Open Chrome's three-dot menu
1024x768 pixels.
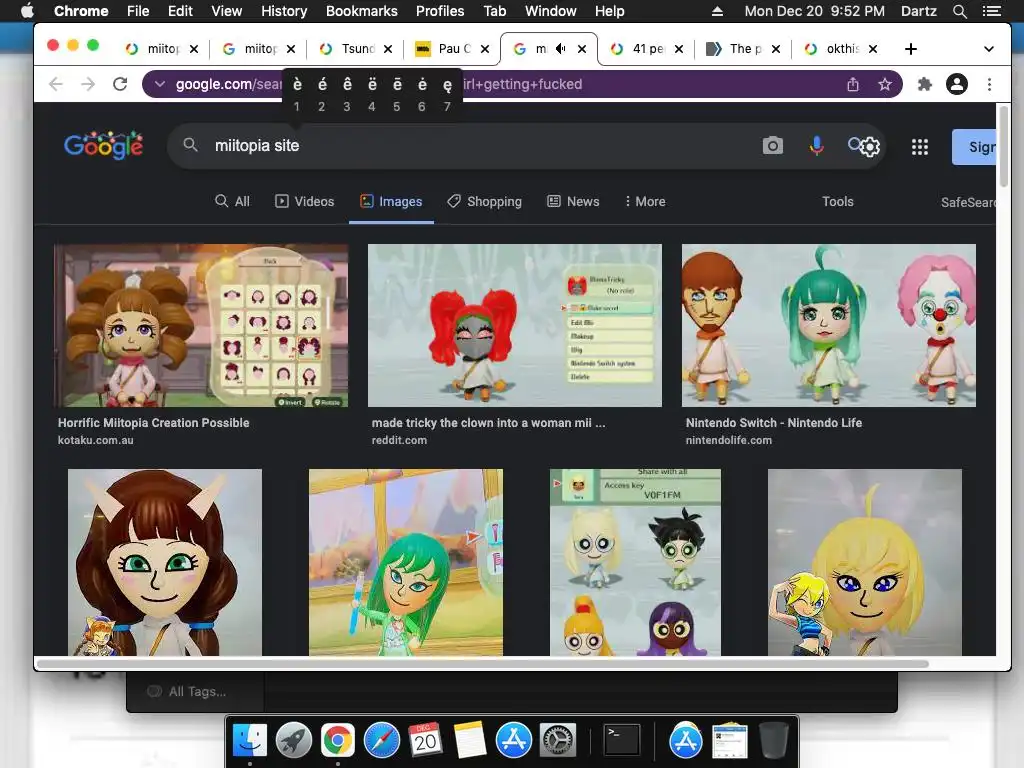989,84
